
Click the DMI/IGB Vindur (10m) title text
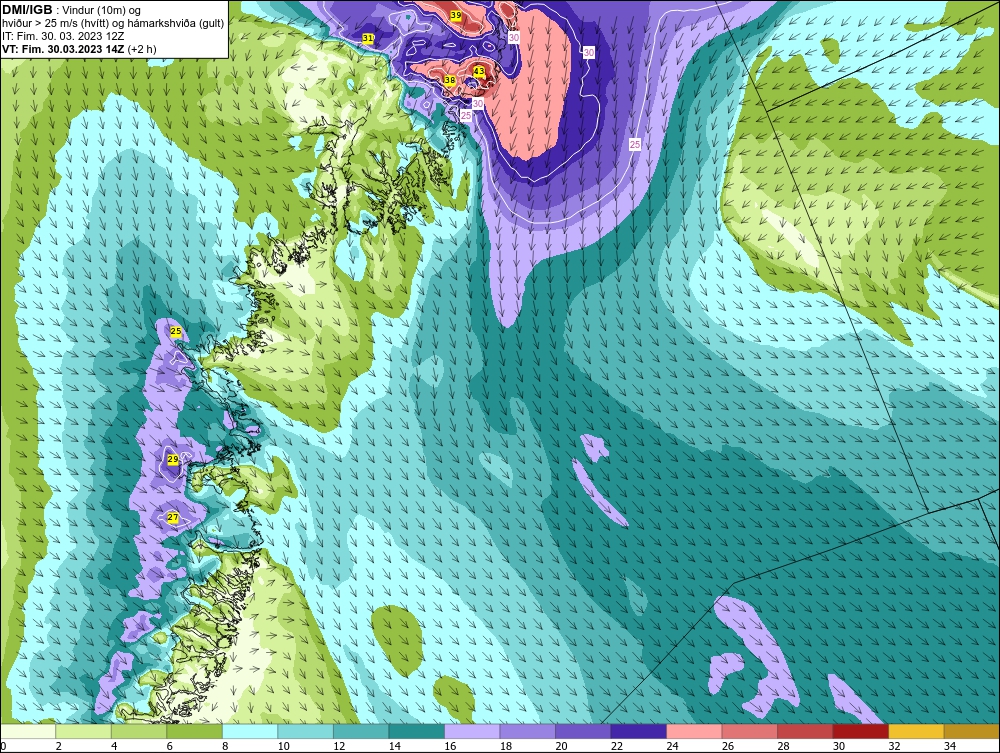click(72, 10)
